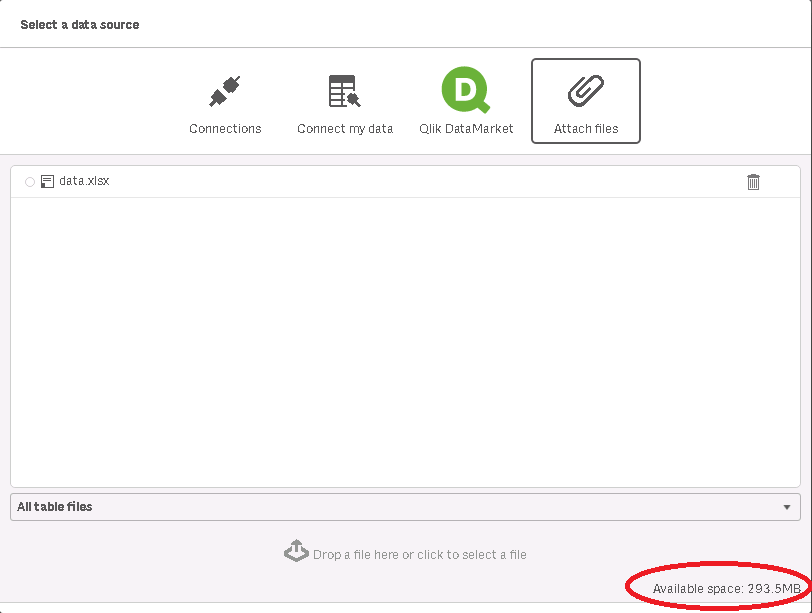Click the plug icon above Connections
This screenshot has width=812, height=613.
[225, 88]
